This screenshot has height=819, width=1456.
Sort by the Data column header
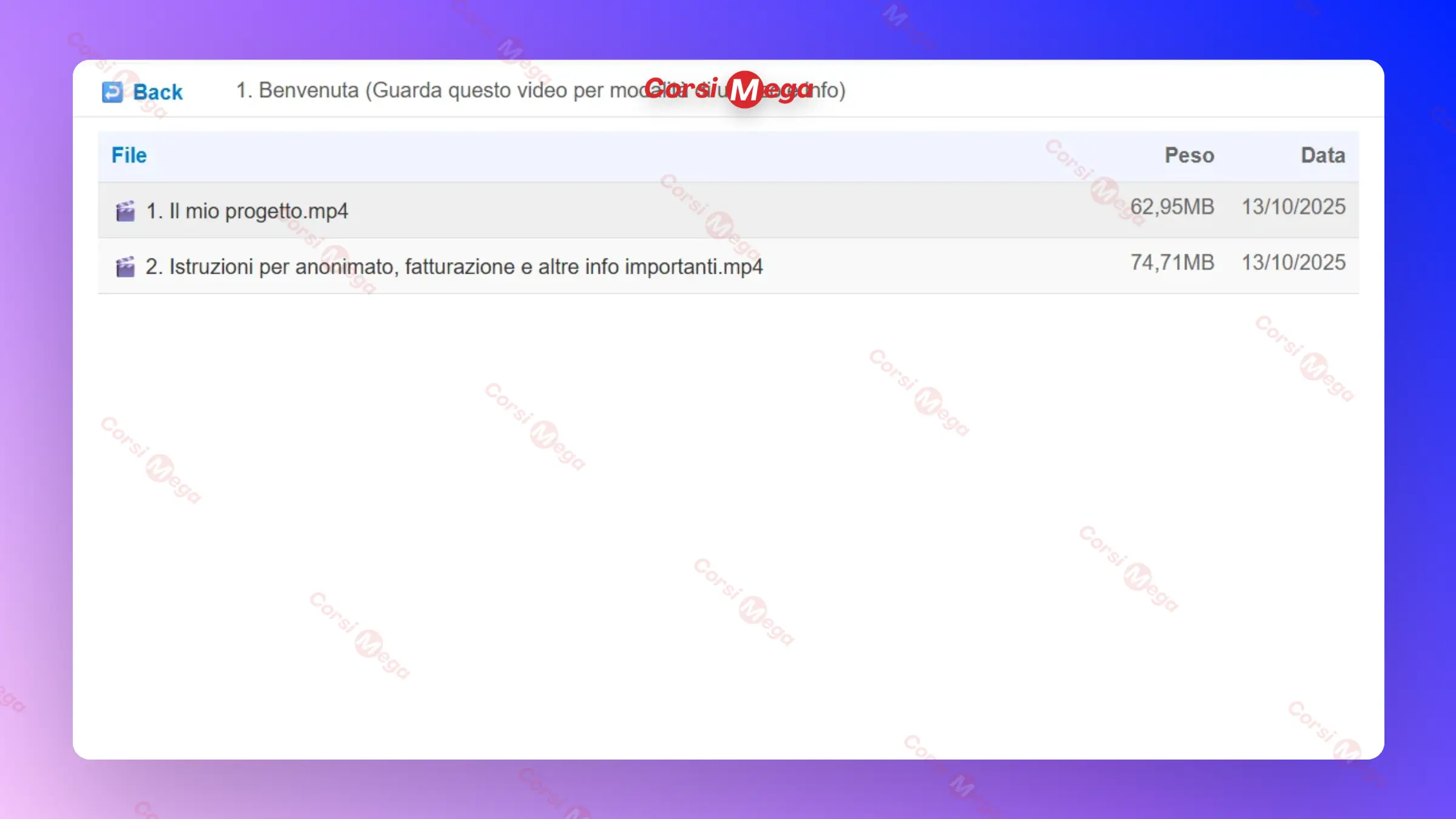tap(1323, 155)
